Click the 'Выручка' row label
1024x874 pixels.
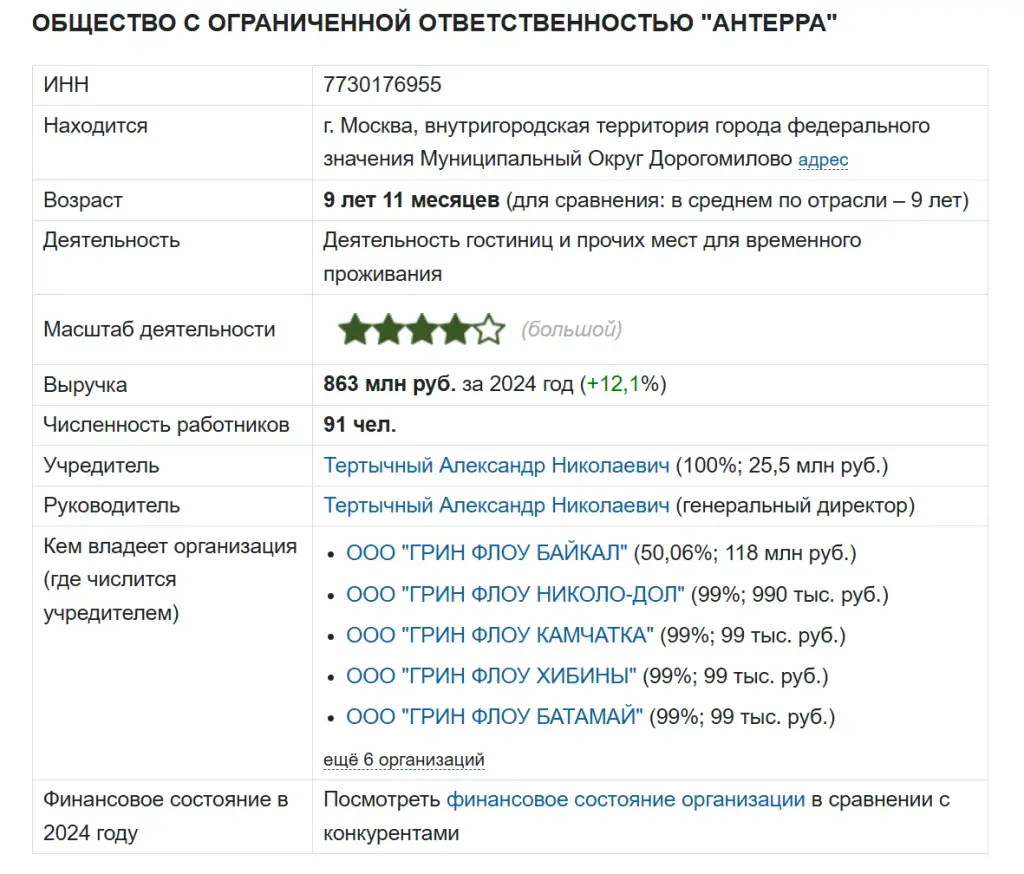tap(85, 385)
